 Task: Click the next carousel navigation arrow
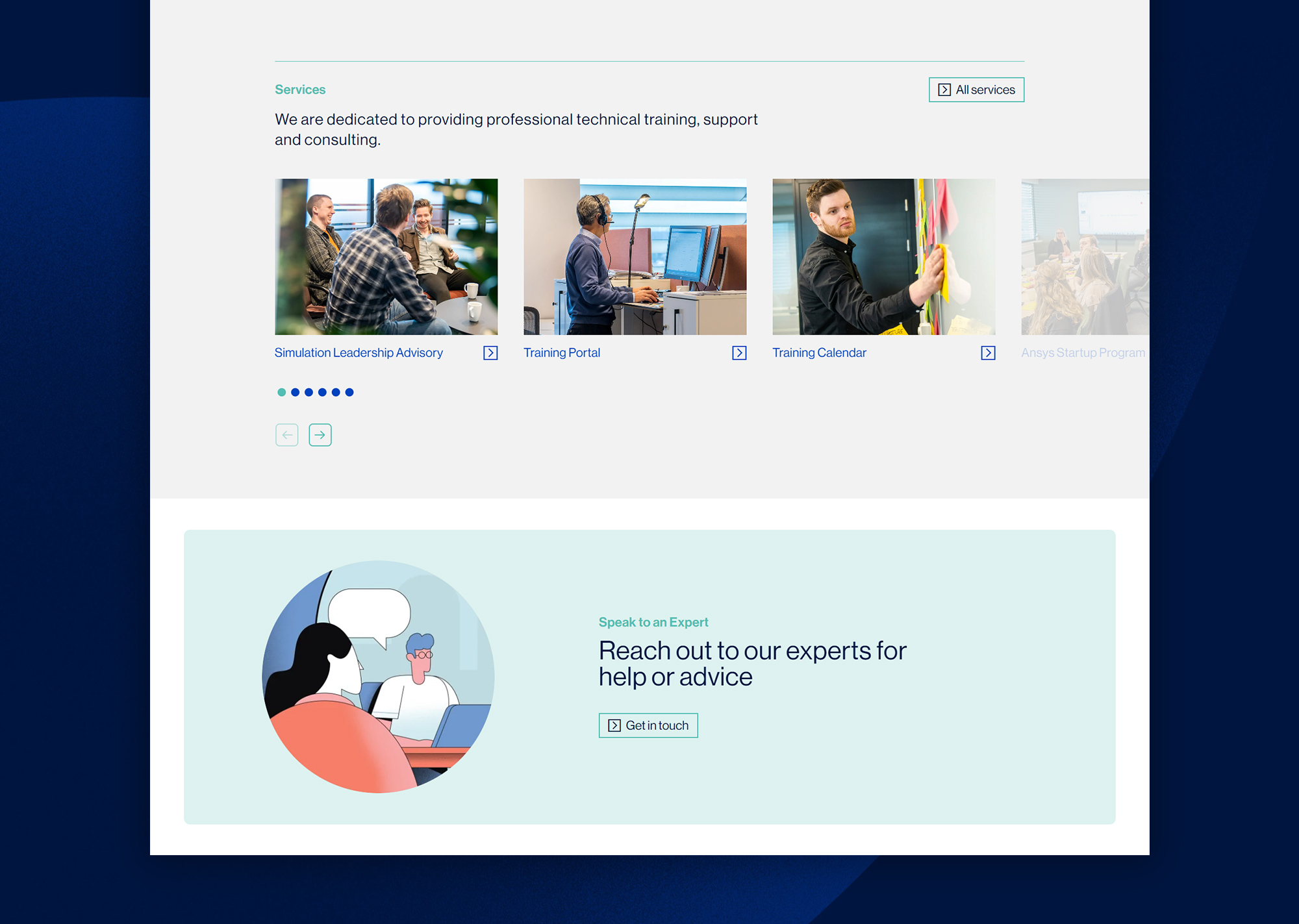tap(320, 435)
